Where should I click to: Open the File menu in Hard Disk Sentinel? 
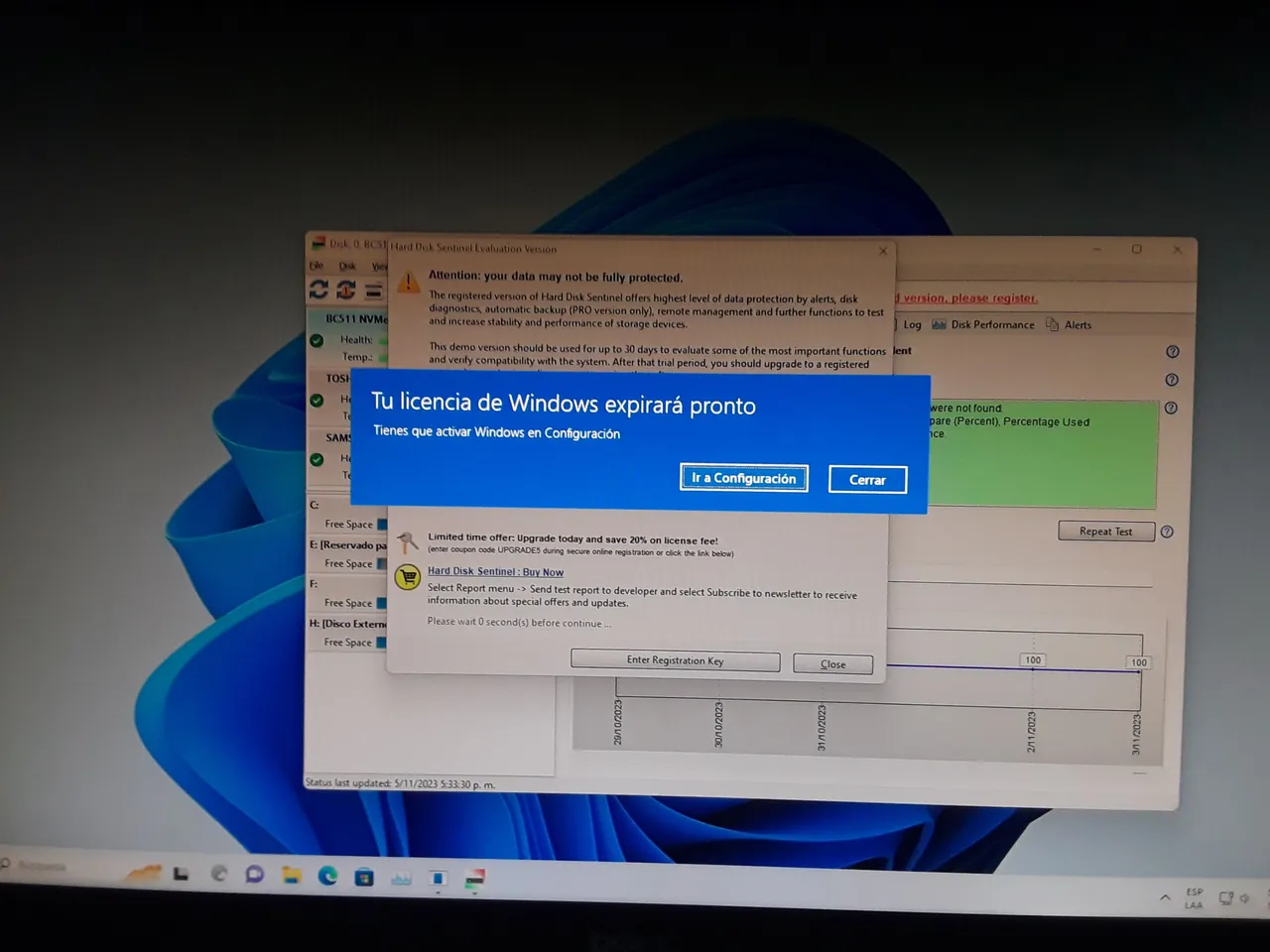coord(317,266)
